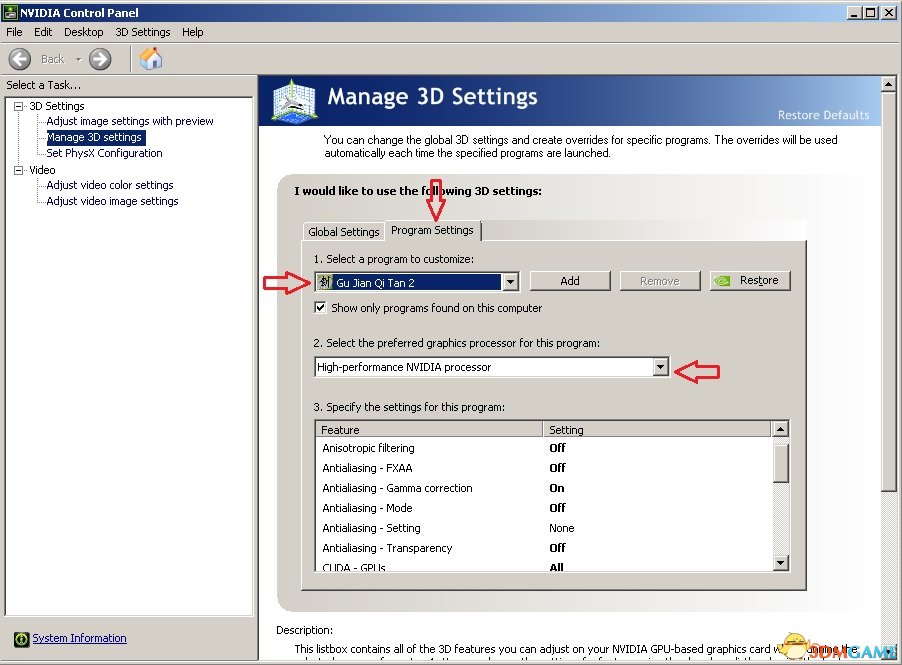Viewport: 902px width, 665px height.
Task: Switch to the Global Settings tab
Action: tap(343, 232)
